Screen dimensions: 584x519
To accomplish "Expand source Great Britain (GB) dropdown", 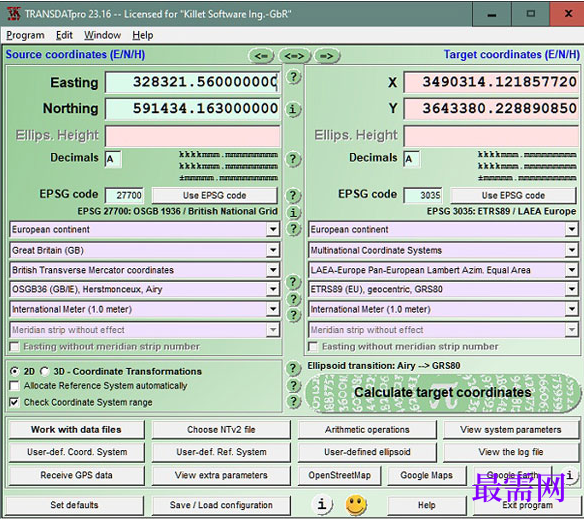I will pos(273,250).
